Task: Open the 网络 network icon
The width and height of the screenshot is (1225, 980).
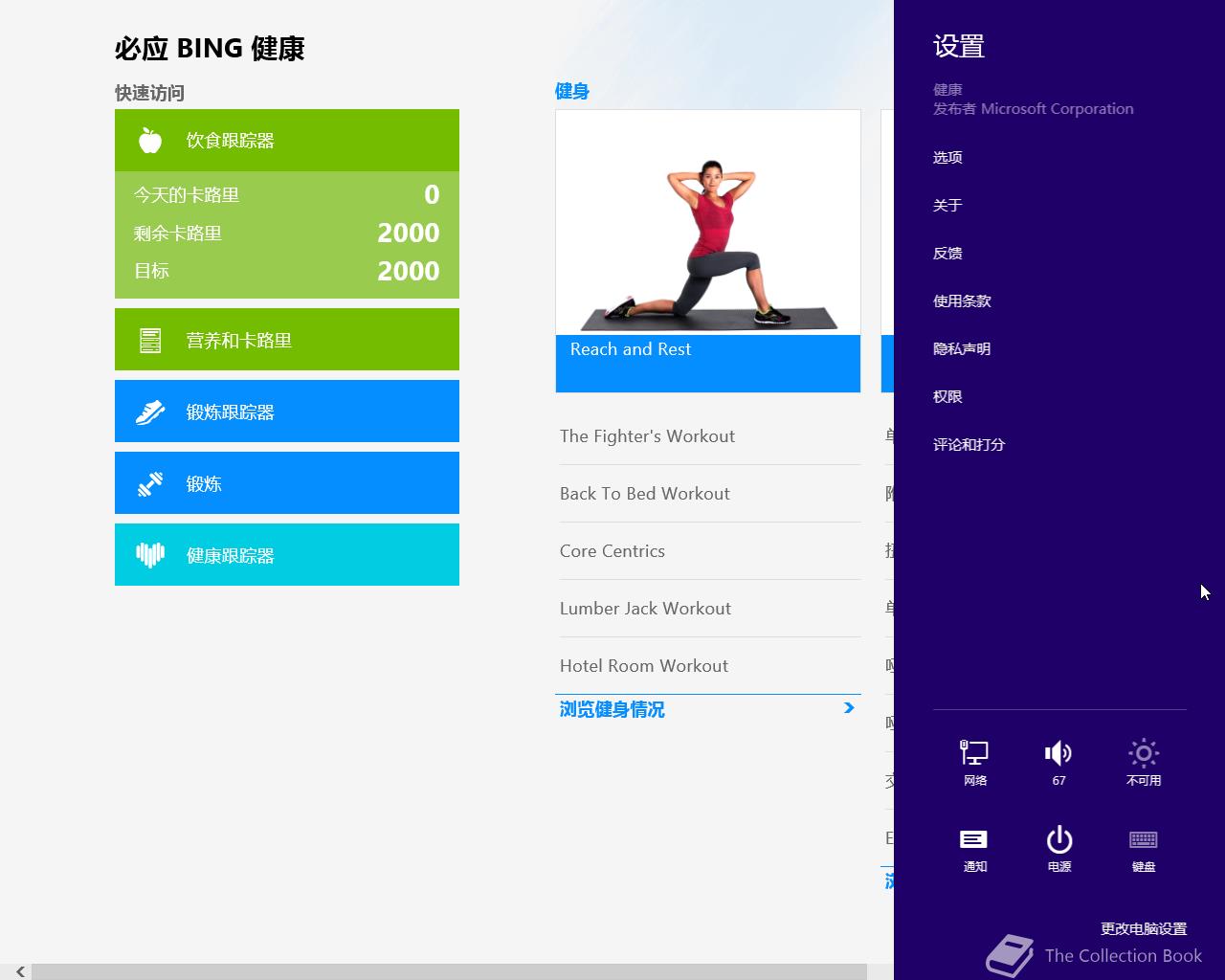Action: (974, 762)
